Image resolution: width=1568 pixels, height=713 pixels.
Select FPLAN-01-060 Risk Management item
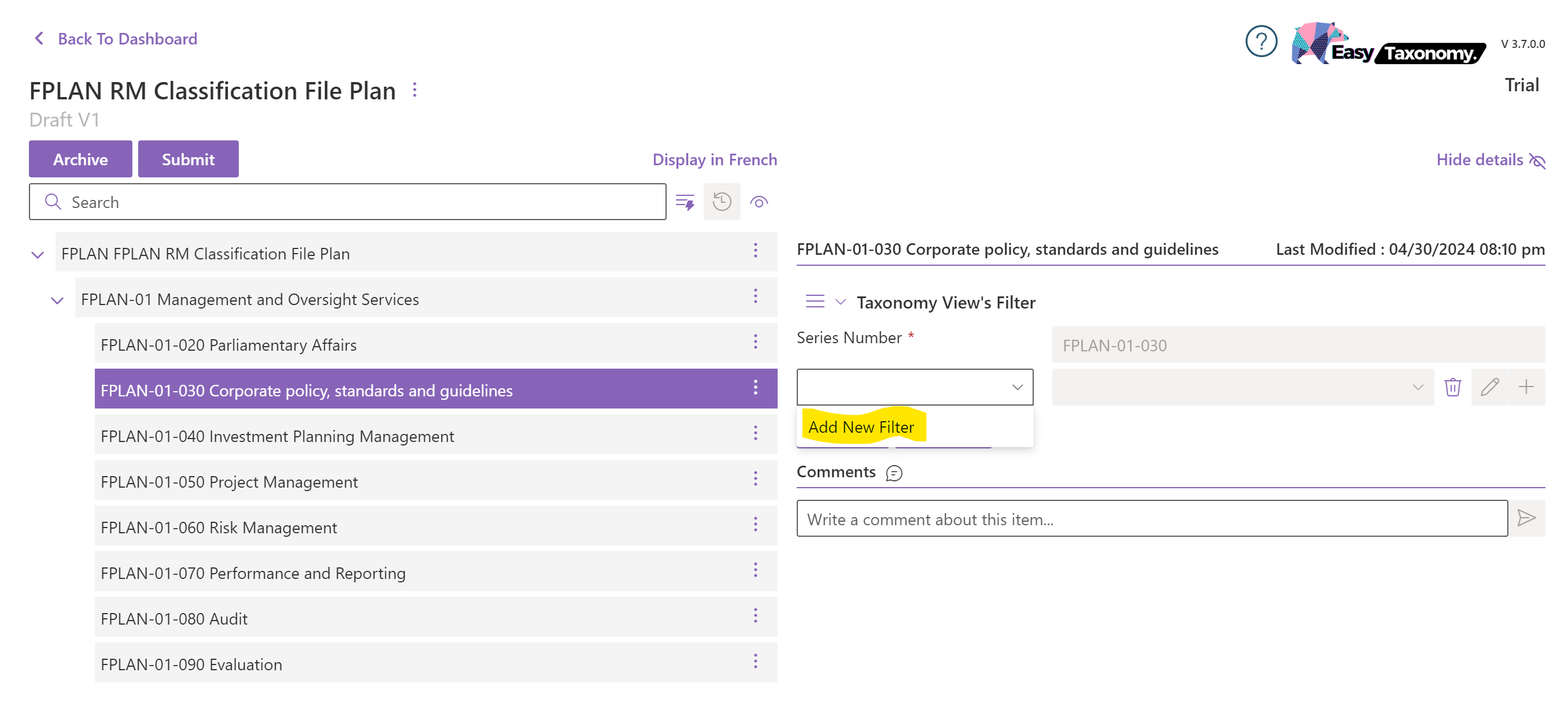[219, 528]
